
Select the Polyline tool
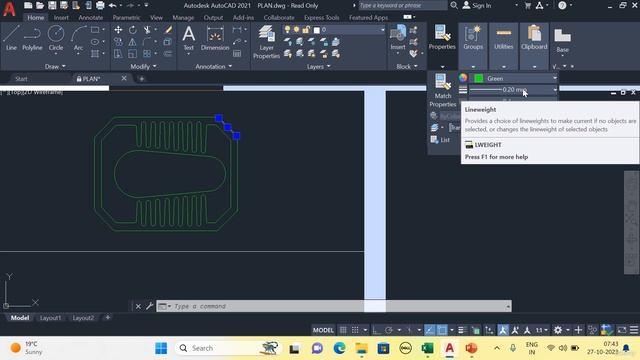click(x=32, y=38)
